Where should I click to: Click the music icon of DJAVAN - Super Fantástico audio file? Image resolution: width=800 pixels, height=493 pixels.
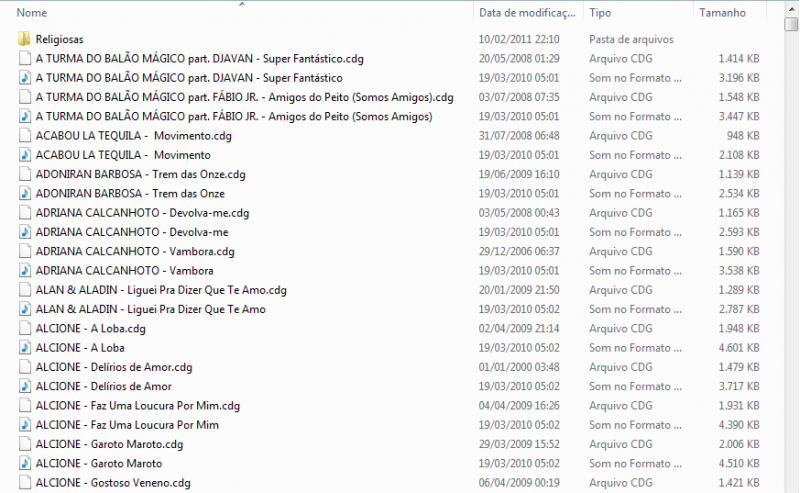click(24, 78)
